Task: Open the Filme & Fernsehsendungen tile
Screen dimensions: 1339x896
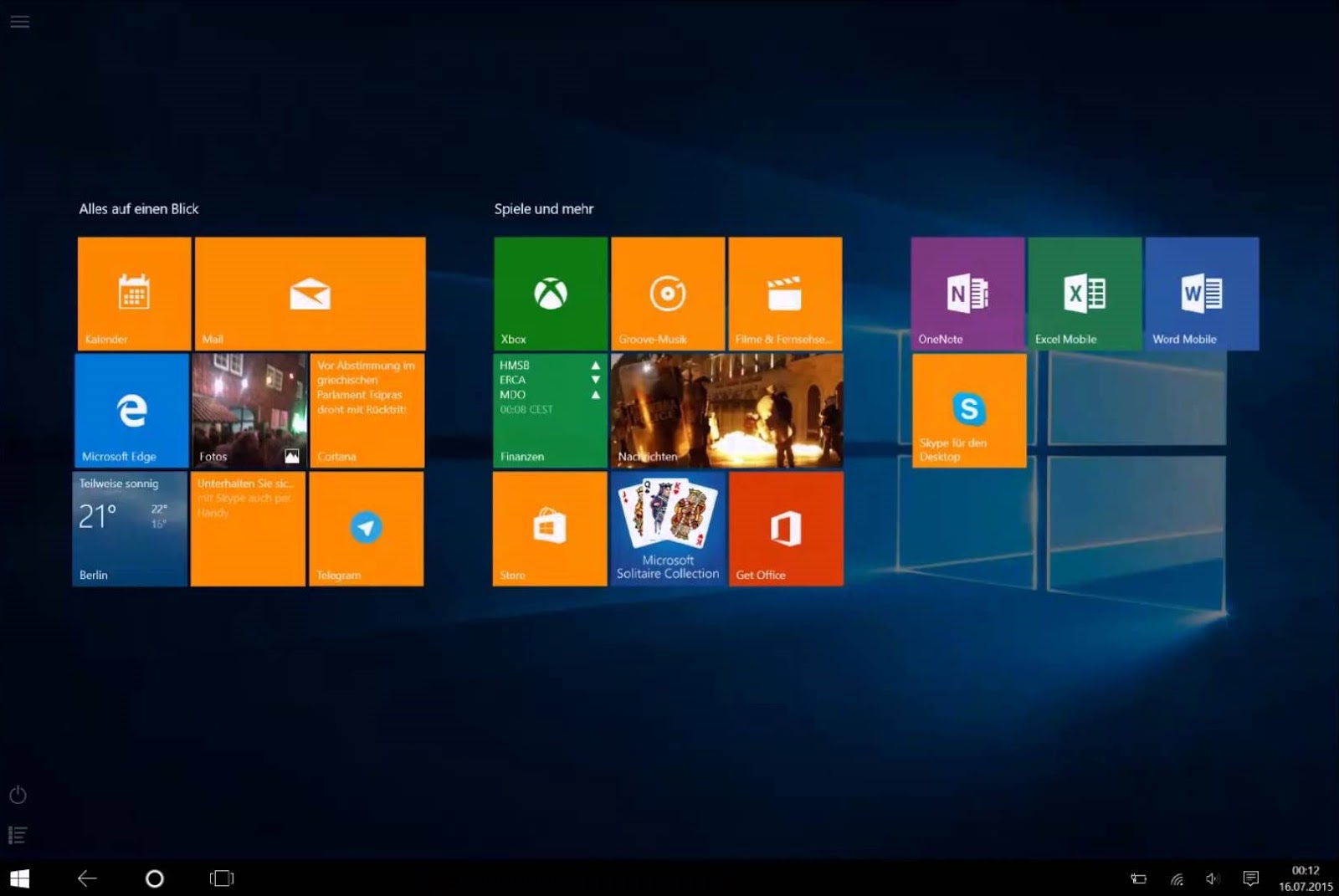Action: coord(785,294)
